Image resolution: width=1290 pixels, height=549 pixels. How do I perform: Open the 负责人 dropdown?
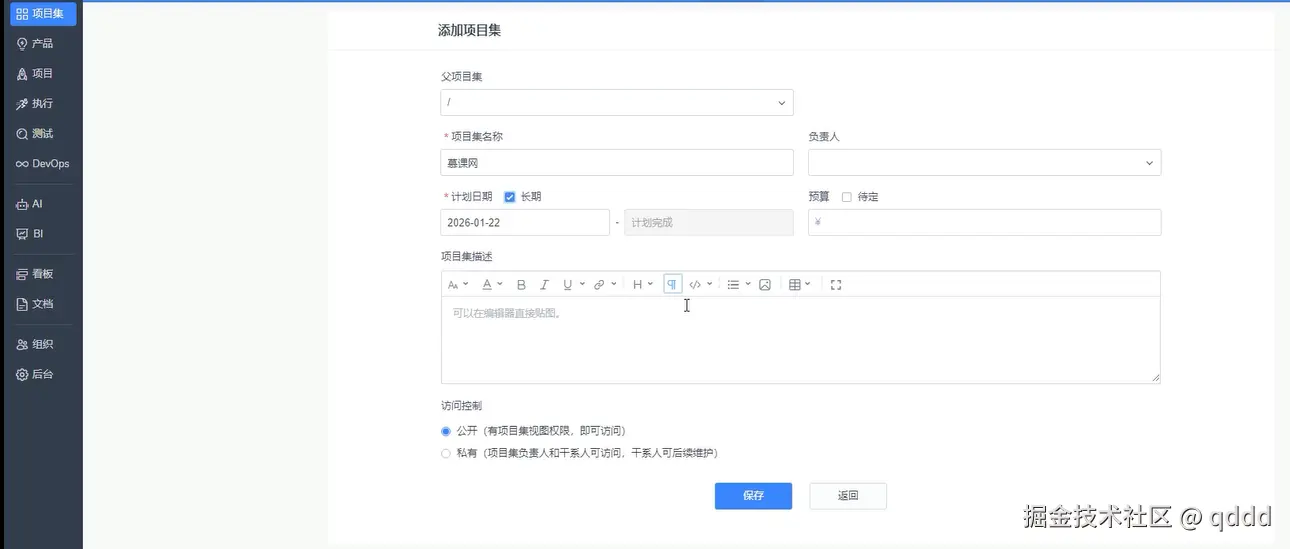985,162
